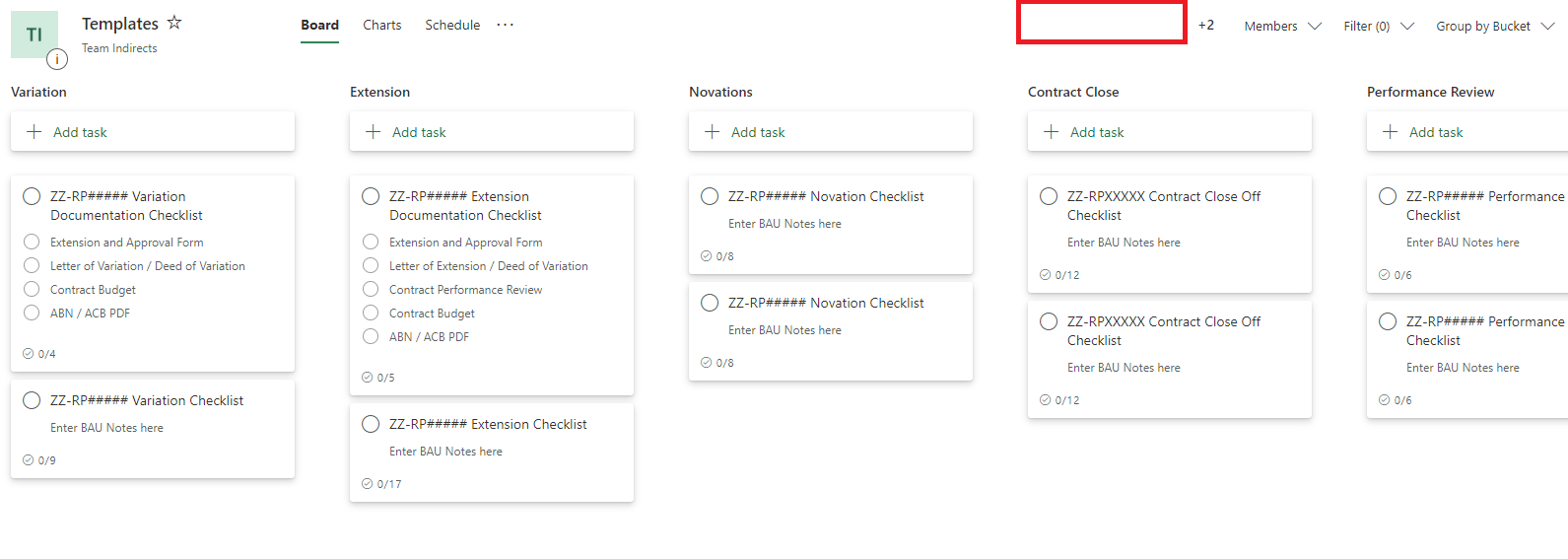The image size is (1568, 559).
Task: Expand the Members dropdown
Action: (1282, 27)
